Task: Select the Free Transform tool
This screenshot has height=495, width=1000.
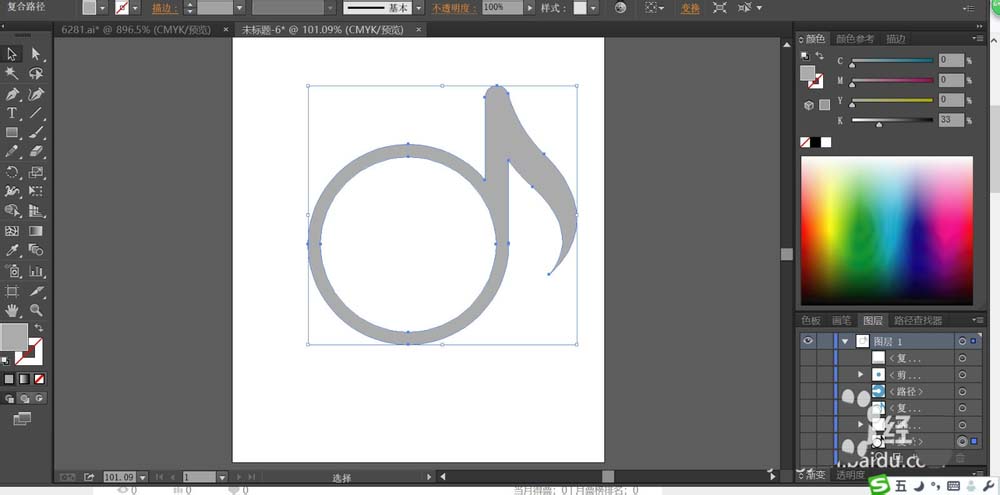Action: [x=36, y=191]
